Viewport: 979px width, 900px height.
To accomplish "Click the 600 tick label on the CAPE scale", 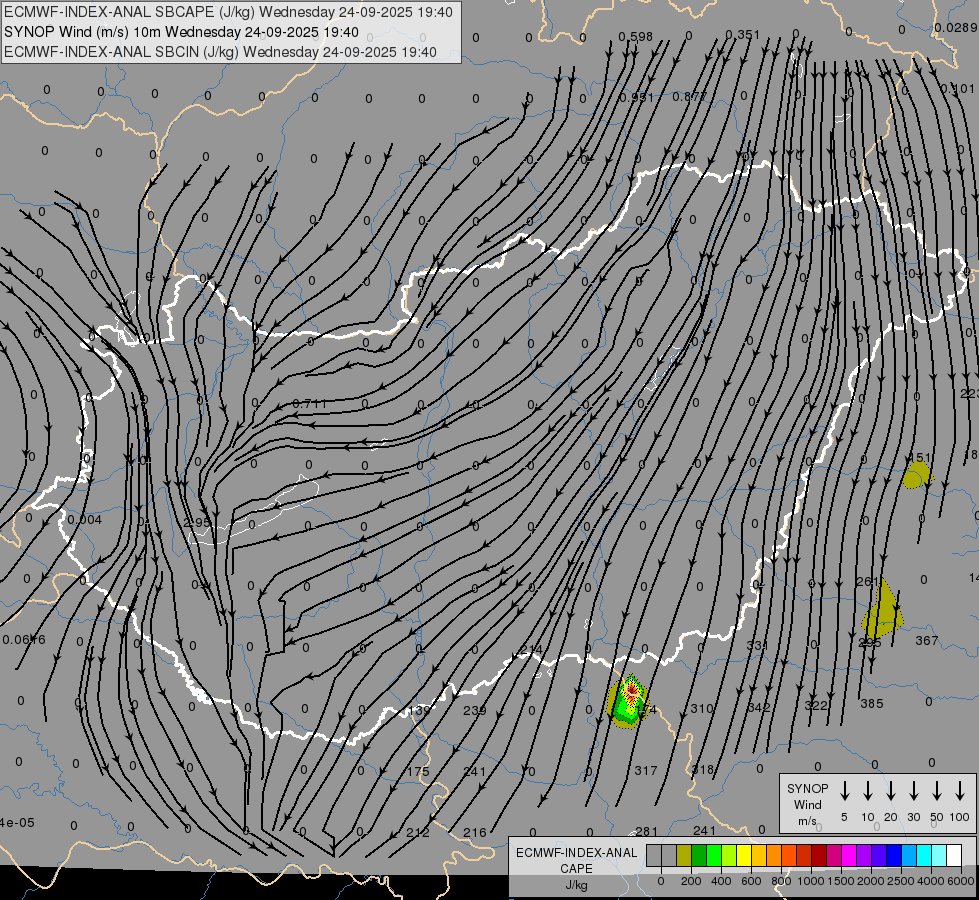I will [751, 881].
